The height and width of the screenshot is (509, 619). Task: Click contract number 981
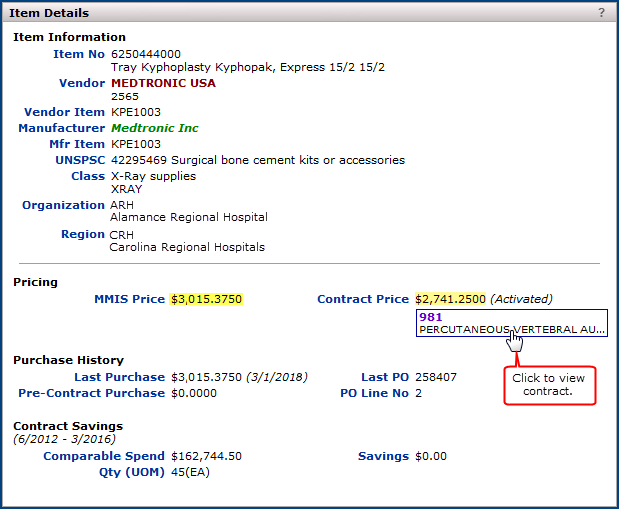pyautogui.click(x=431, y=316)
